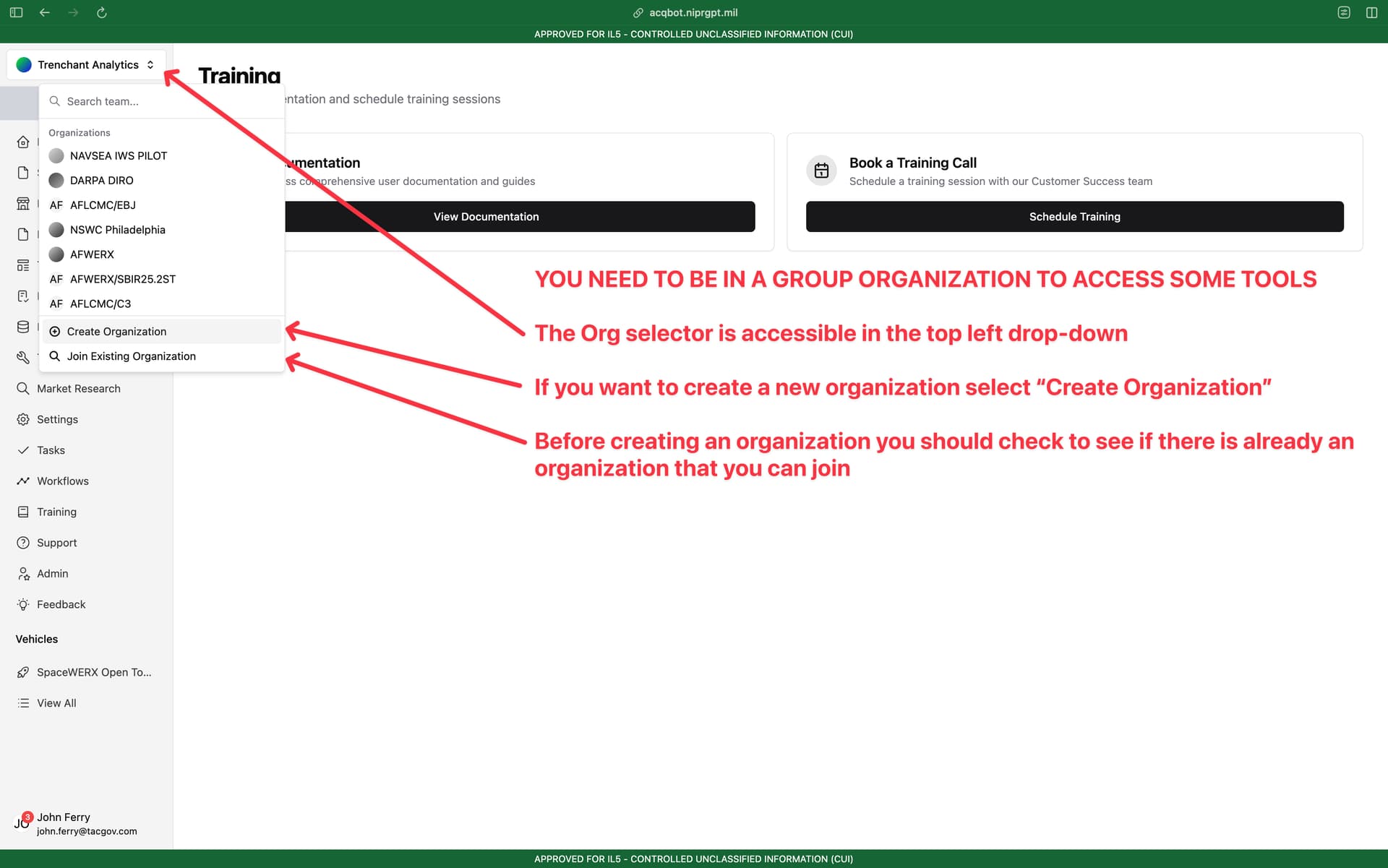1388x868 pixels.
Task: Click the database icon in the sidebar
Action: (x=23, y=327)
